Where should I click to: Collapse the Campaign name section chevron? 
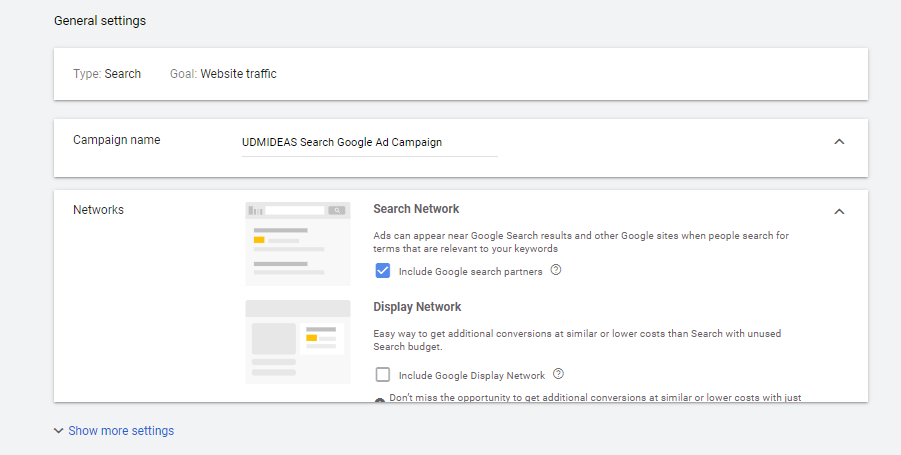tap(839, 142)
